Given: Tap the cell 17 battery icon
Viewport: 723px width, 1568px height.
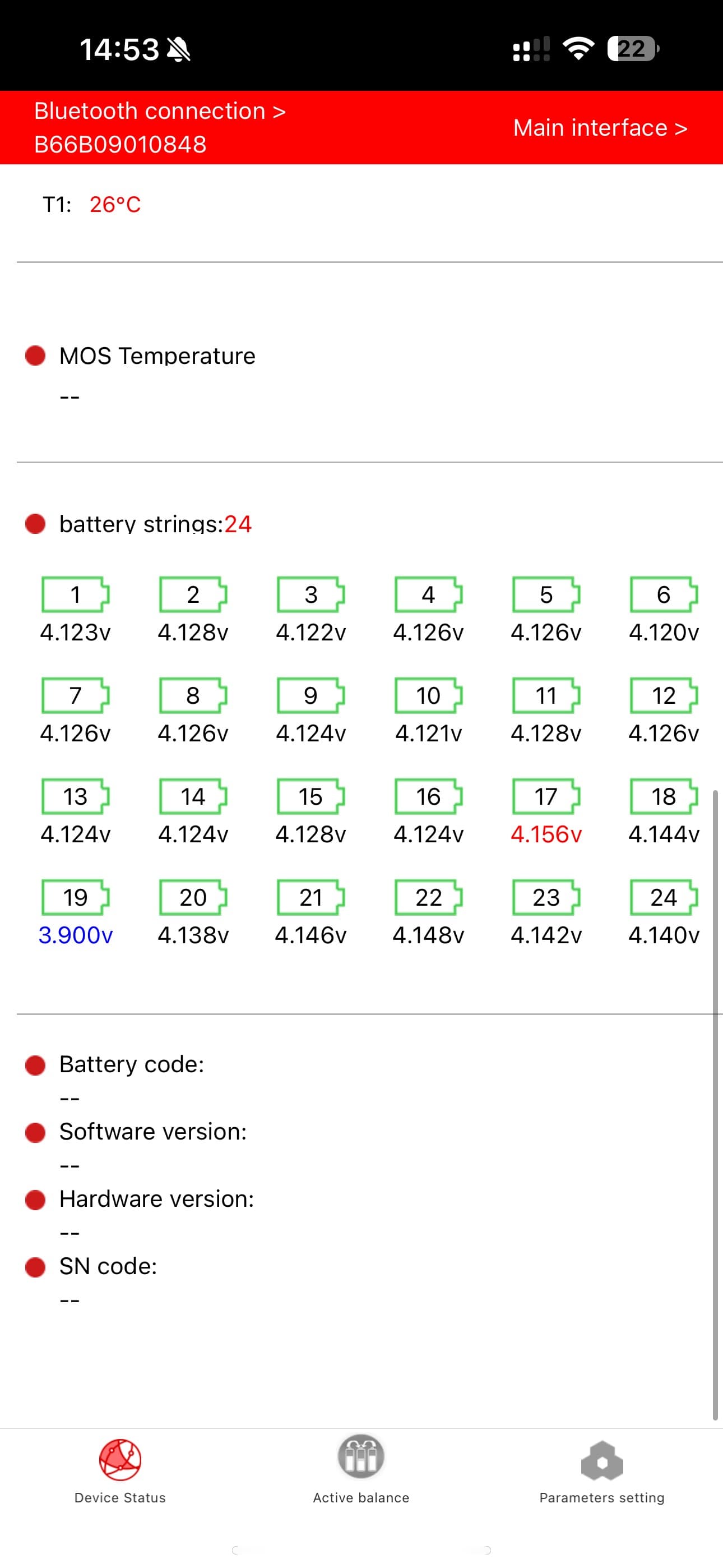Looking at the screenshot, I should point(546,796).
